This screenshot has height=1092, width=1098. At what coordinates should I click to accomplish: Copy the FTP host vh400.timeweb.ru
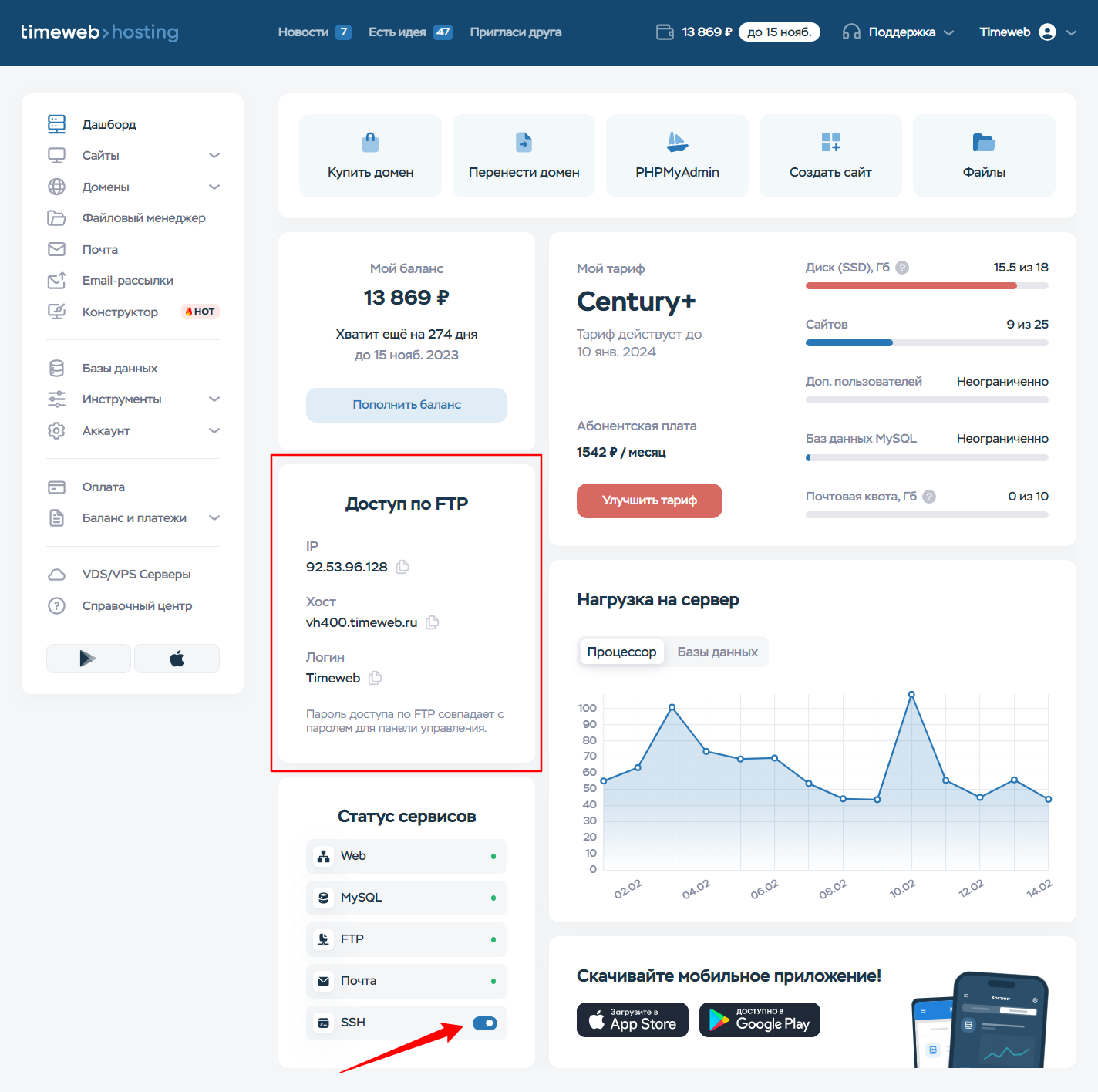coord(433,622)
